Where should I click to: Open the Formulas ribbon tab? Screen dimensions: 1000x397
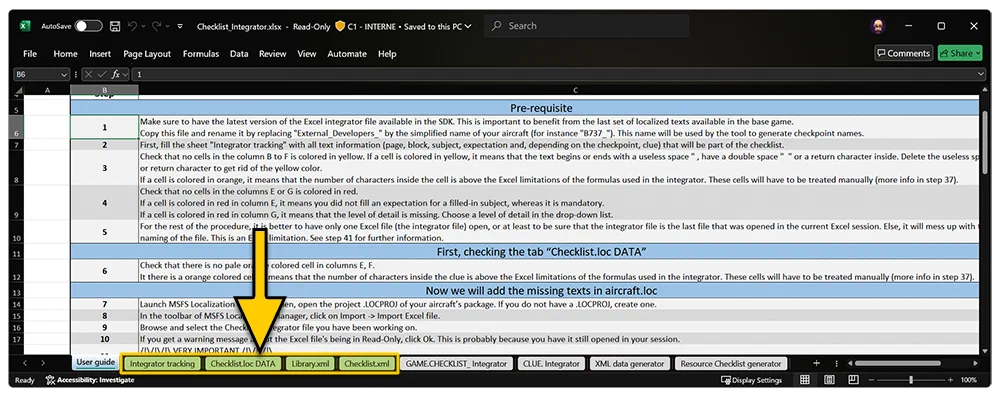(x=201, y=54)
